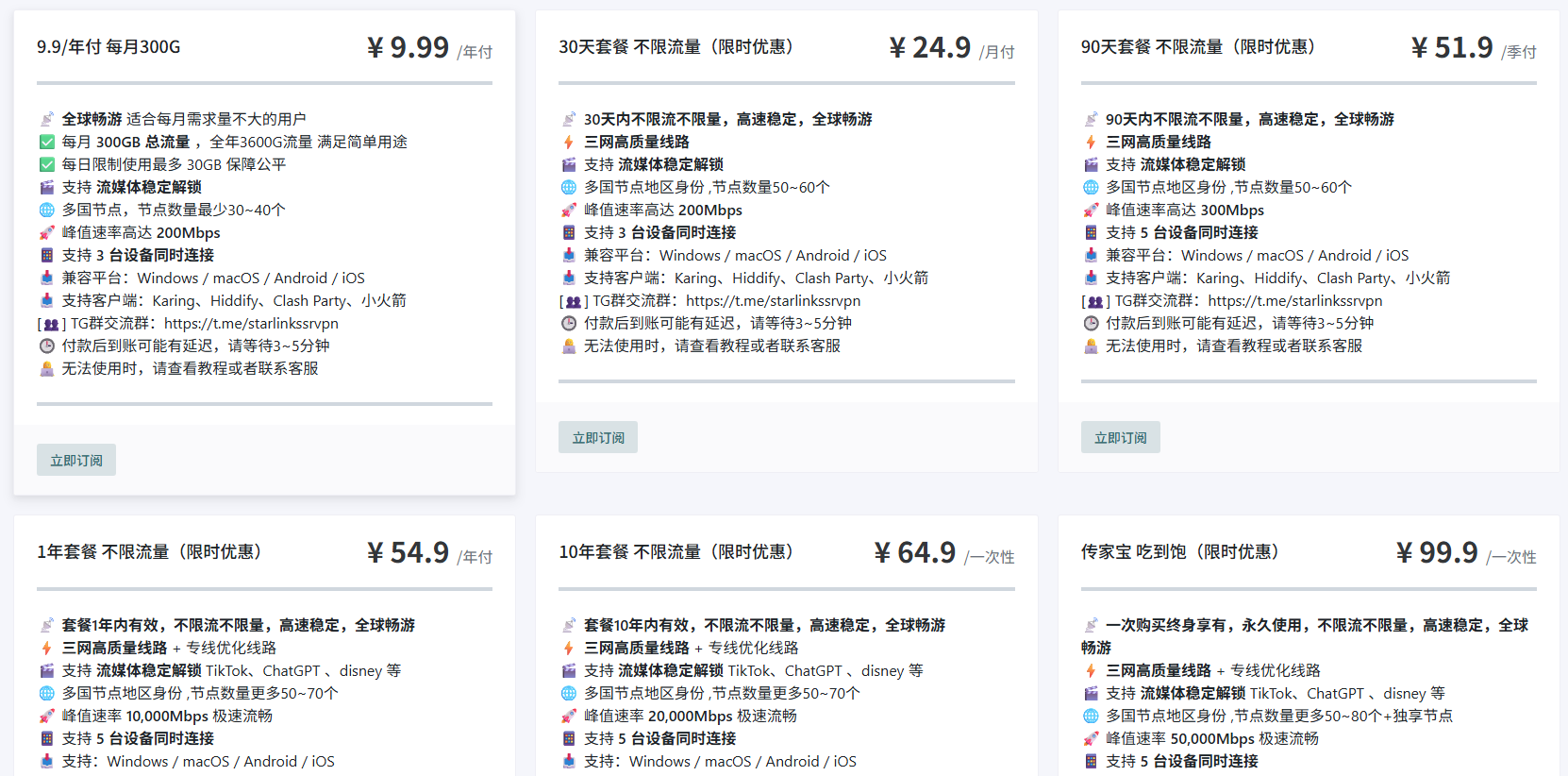Click green checkmark beside 每月 300GB 总流量

(46, 142)
